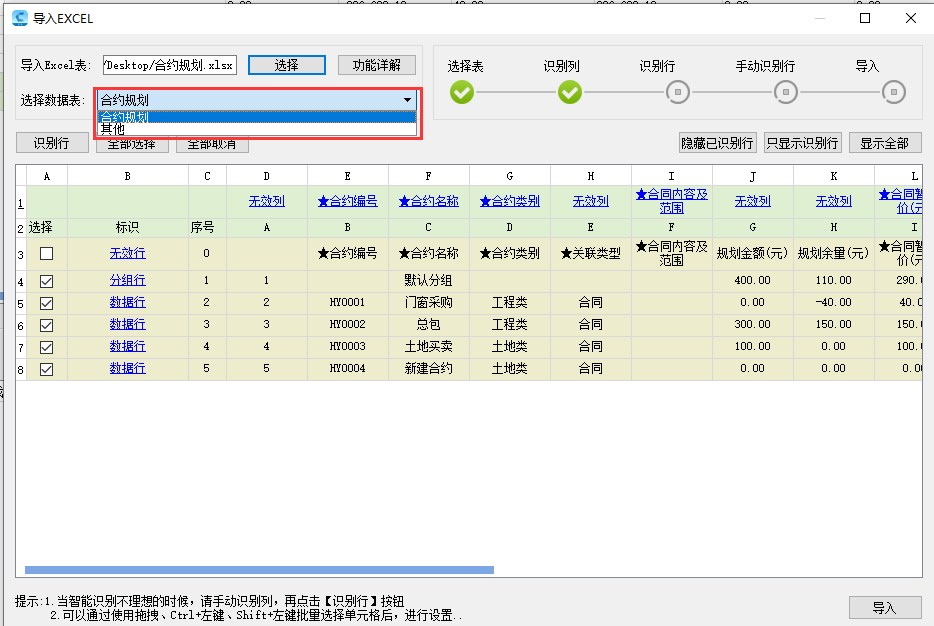Image resolution: width=934 pixels, height=626 pixels.
Task: Select the 默认分组 cell
Action: pyautogui.click(x=429, y=281)
